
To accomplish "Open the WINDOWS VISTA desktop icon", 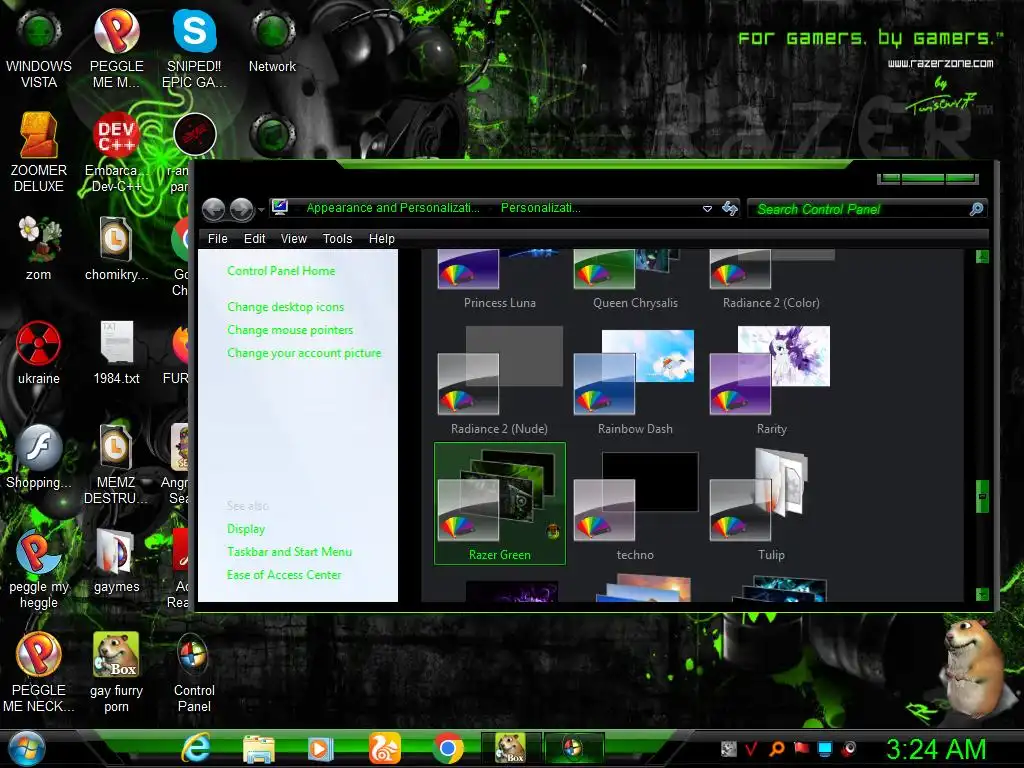I will pyautogui.click(x=39, y=50).
